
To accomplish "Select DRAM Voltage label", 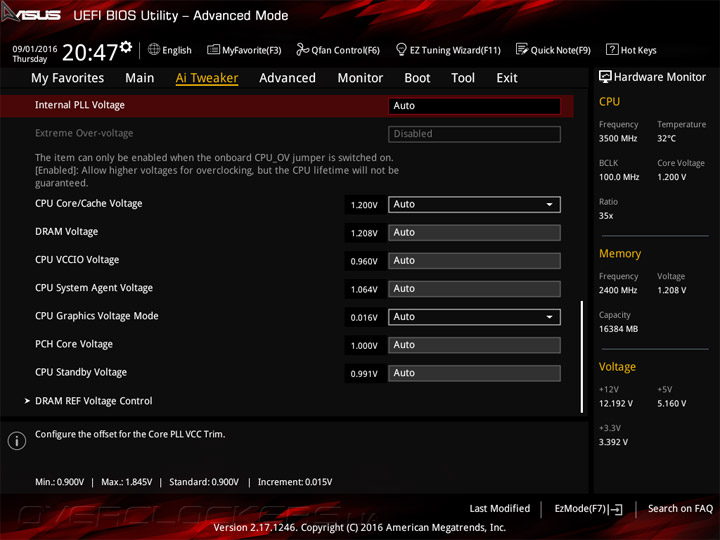I will (67, 231).
